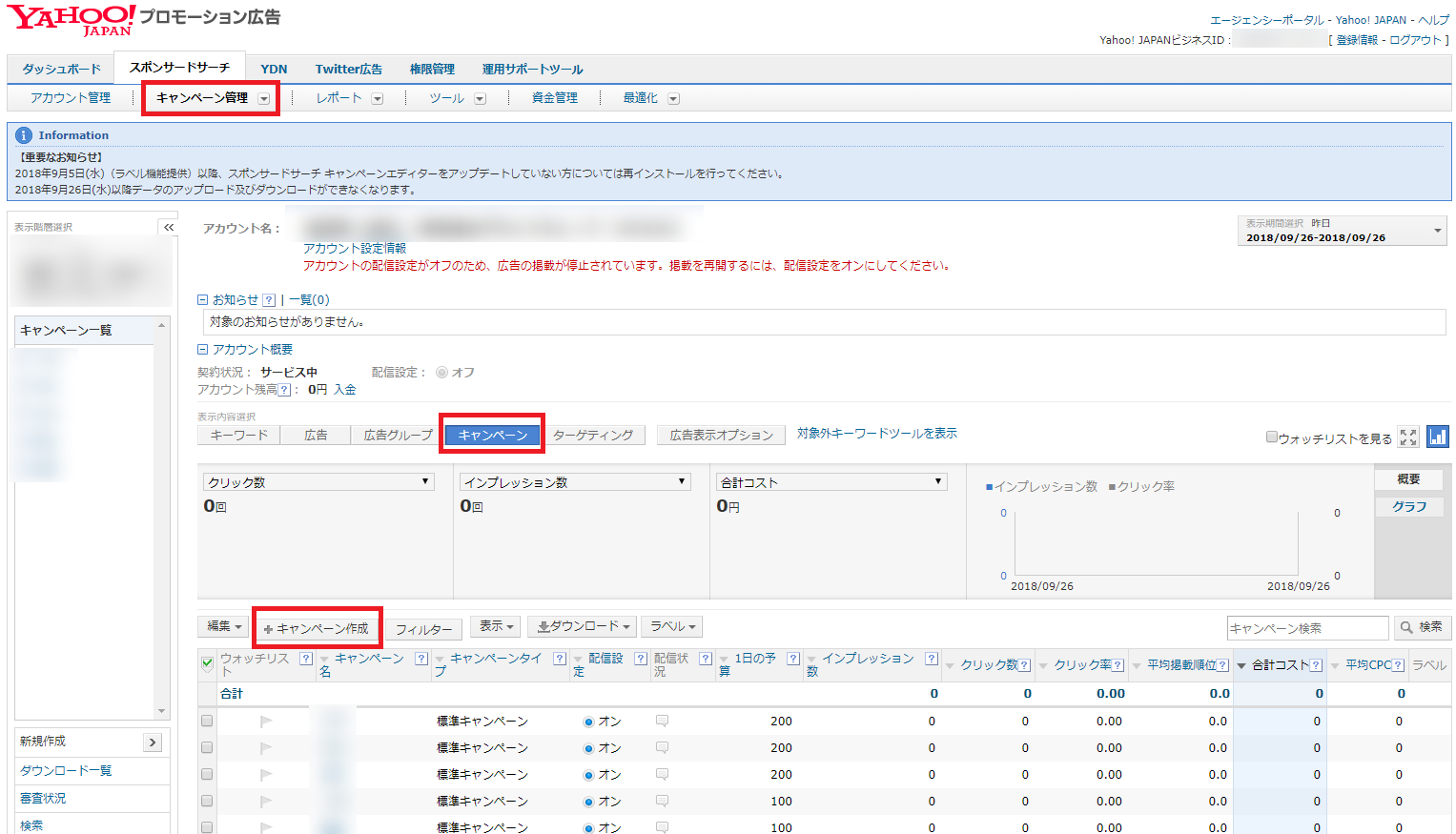Open comment bubble in first campaign row

pos(662,722)
